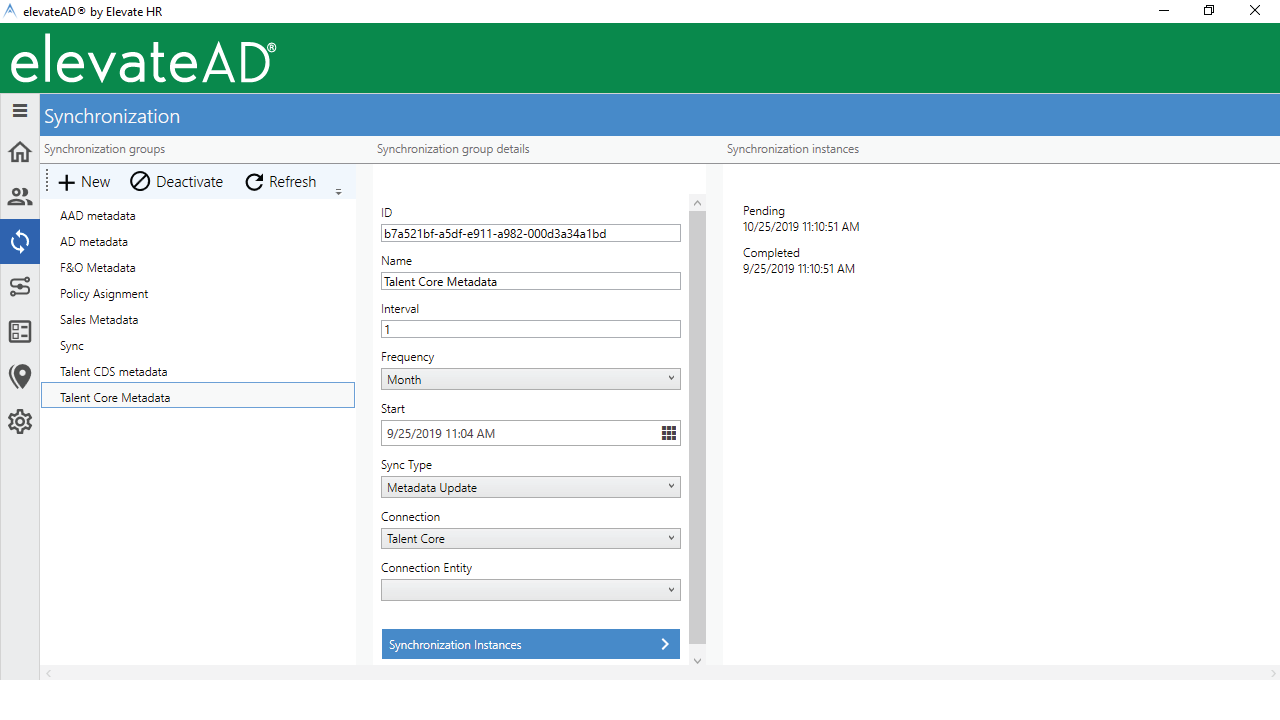Click New synchronization group button
The image size is (1280, 720).
coord(84,182)
